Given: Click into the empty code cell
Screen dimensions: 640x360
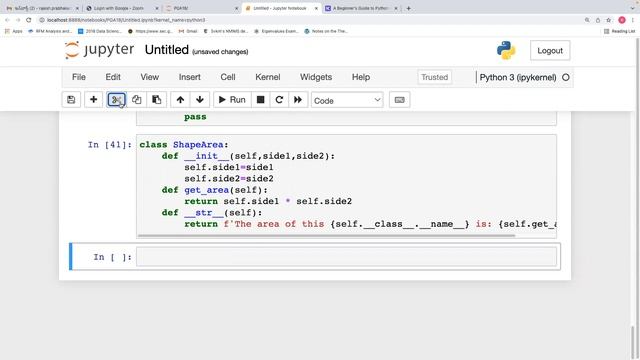Looking at the screenshot, I should [346, 256].
